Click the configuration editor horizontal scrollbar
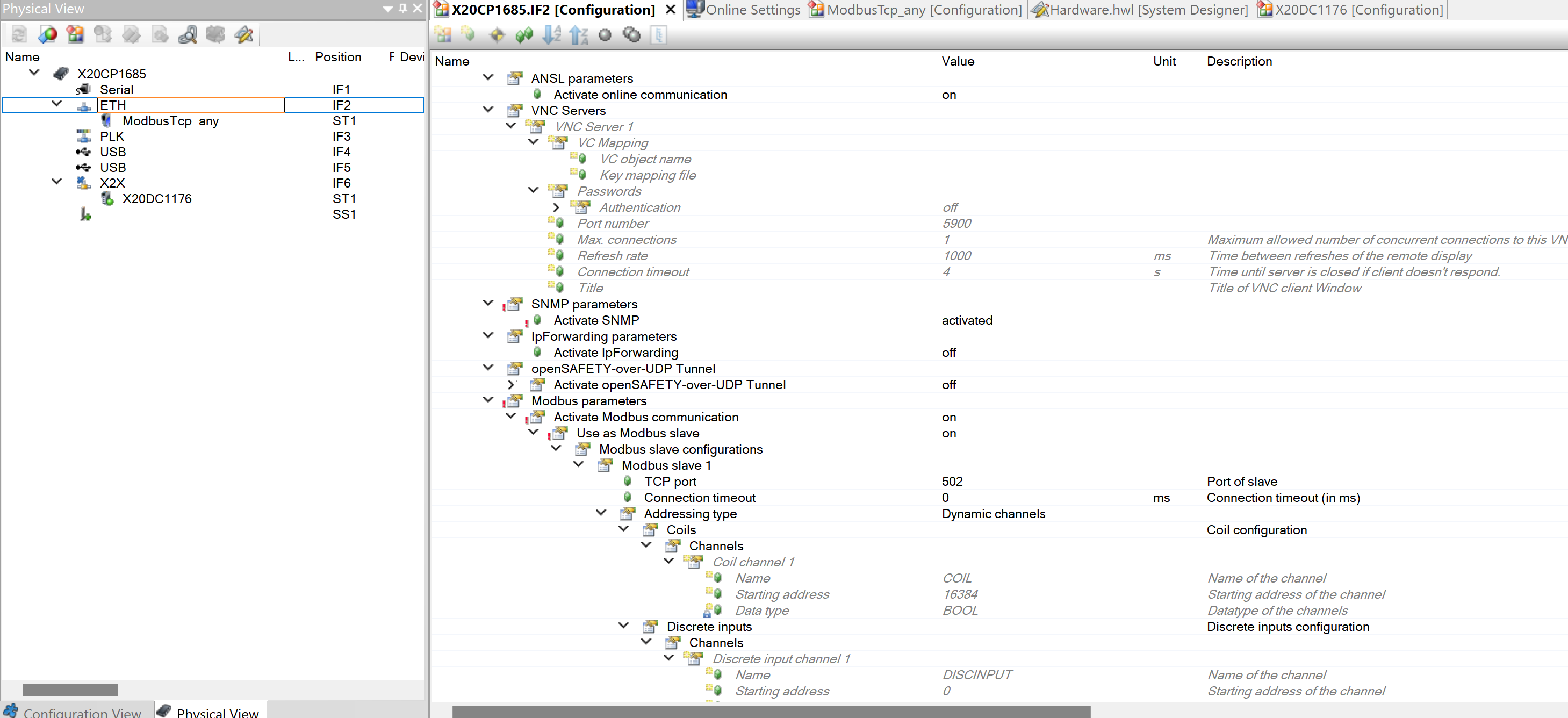 click(771, 712)
